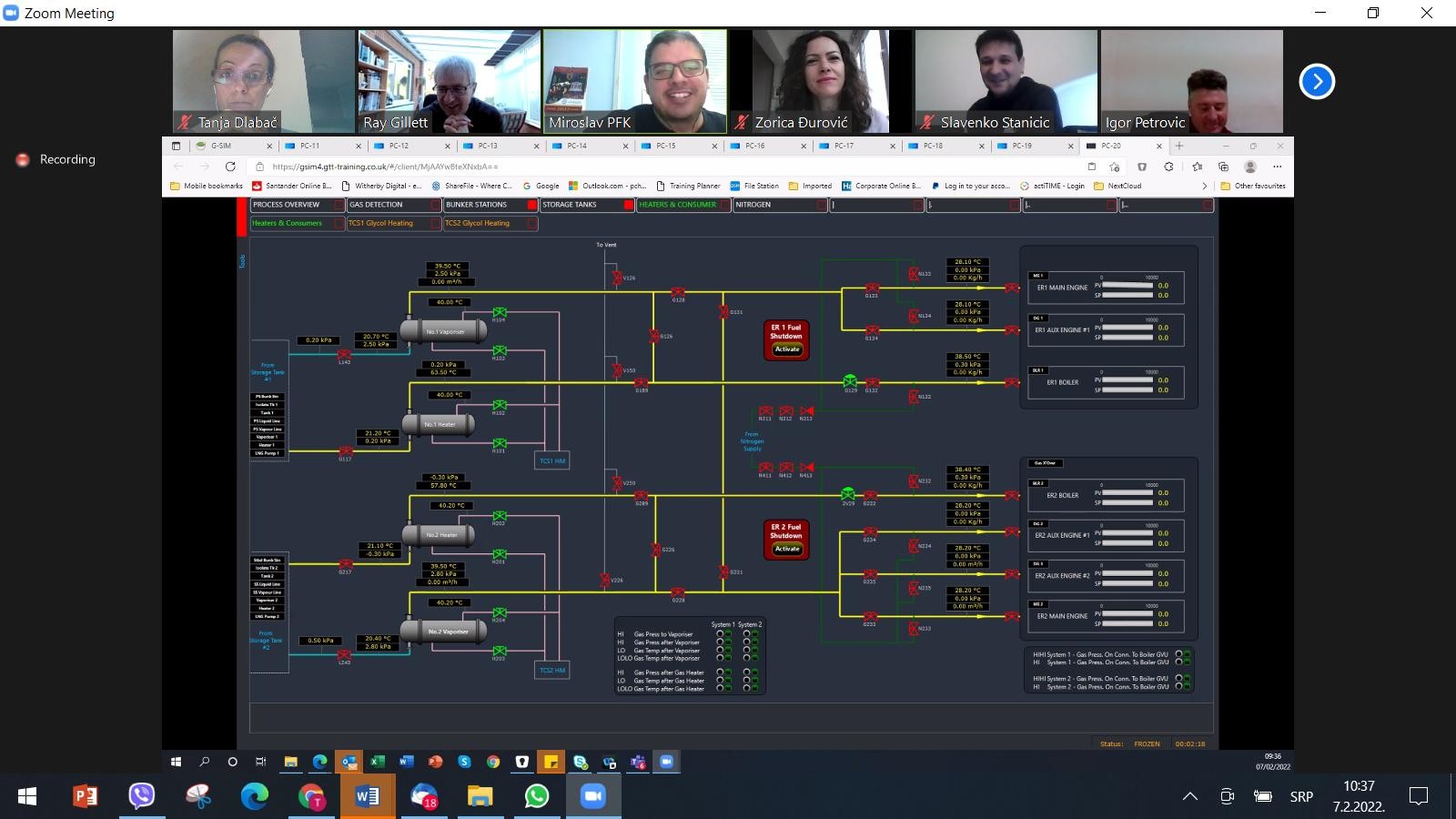Click valve G117 on the yellow line
This screenshot has width=1456, height=819.
(346, 451)
